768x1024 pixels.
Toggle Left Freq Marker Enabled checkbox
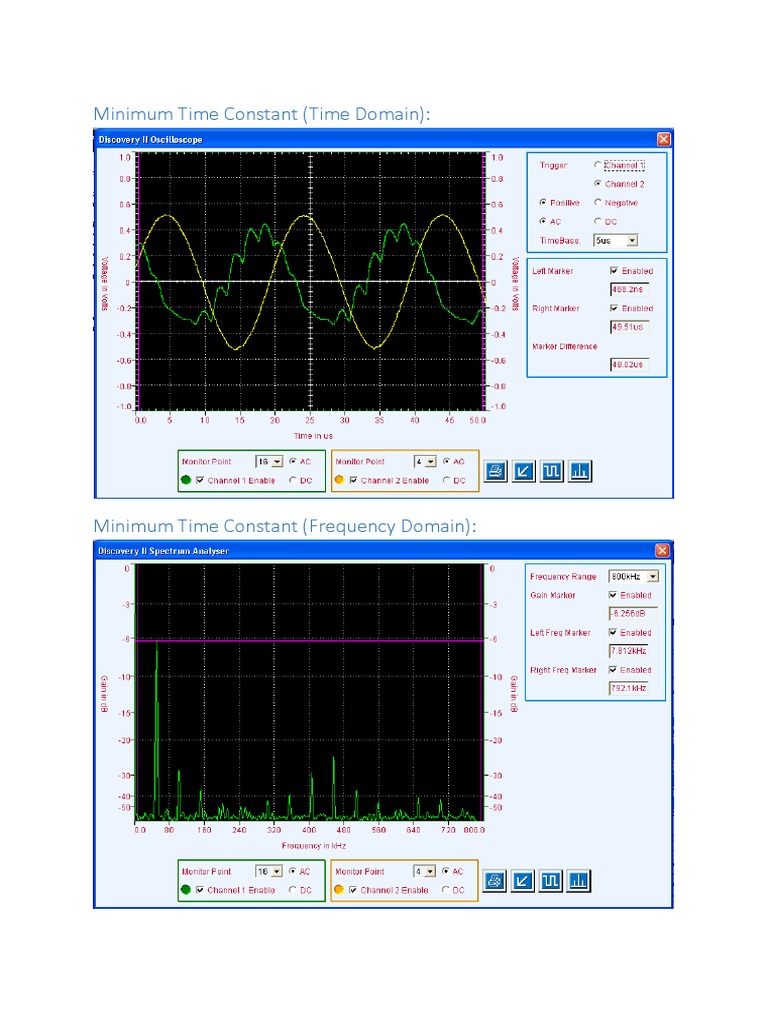(x=613, y=632)
